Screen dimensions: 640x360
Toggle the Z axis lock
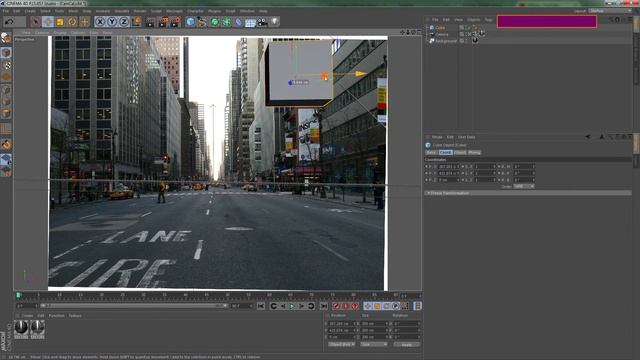[x=124, y=22]
